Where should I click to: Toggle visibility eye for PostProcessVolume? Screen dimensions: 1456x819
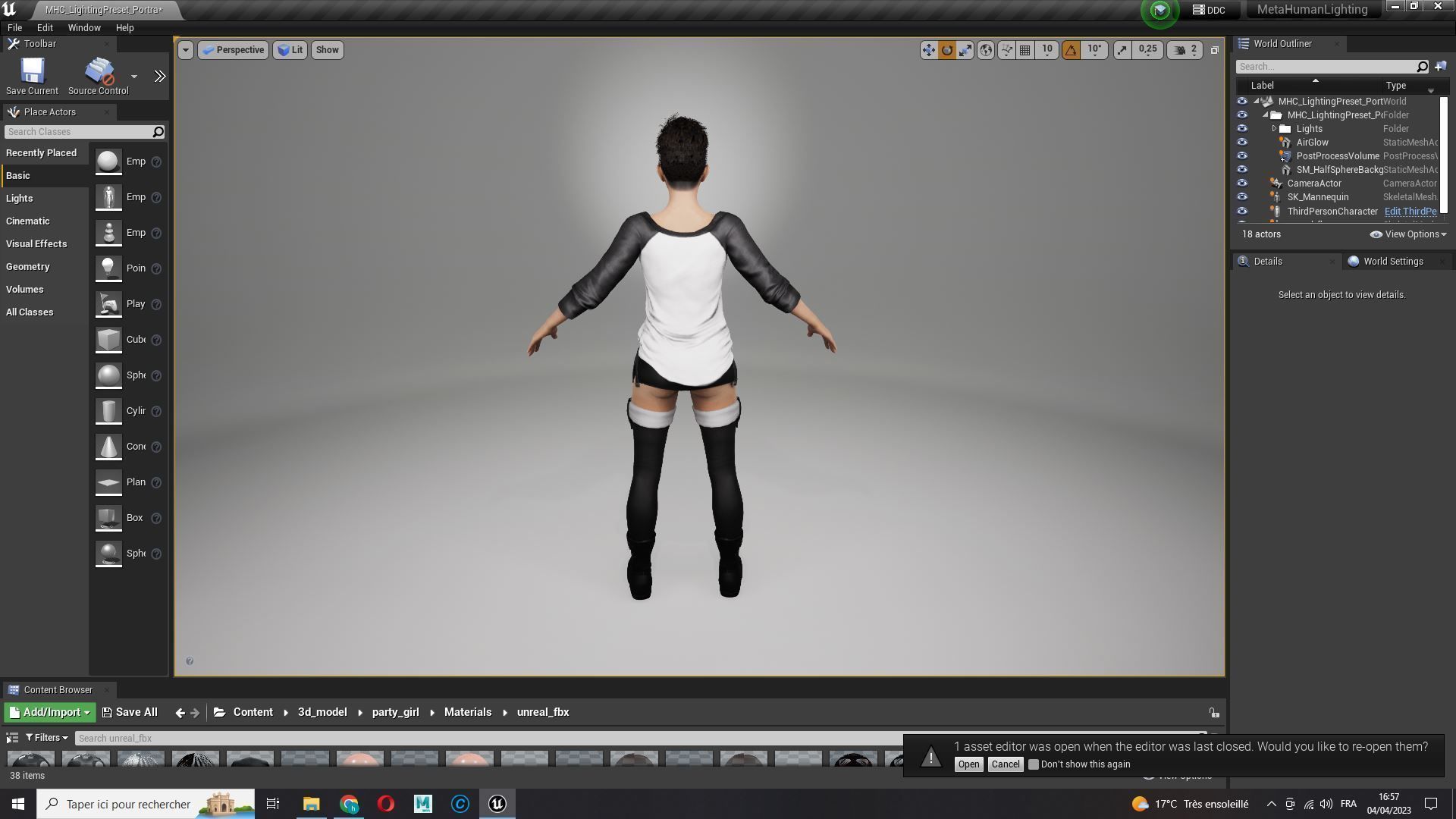point(1241,156)
